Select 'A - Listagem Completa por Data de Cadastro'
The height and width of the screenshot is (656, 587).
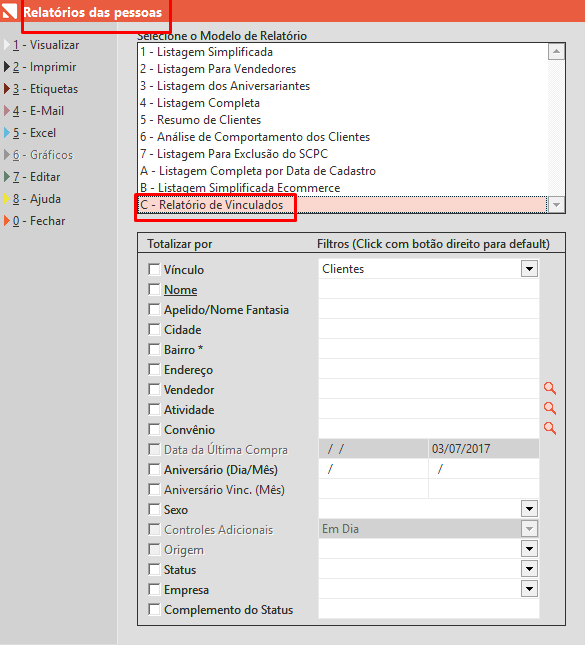click(x=343, y=171)
